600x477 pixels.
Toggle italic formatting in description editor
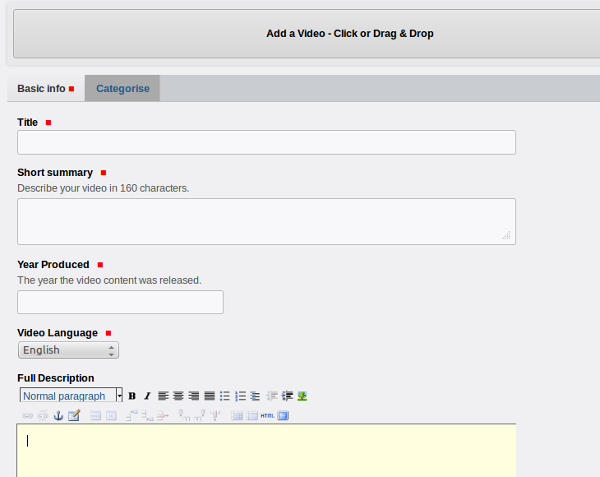click(147, 396)
